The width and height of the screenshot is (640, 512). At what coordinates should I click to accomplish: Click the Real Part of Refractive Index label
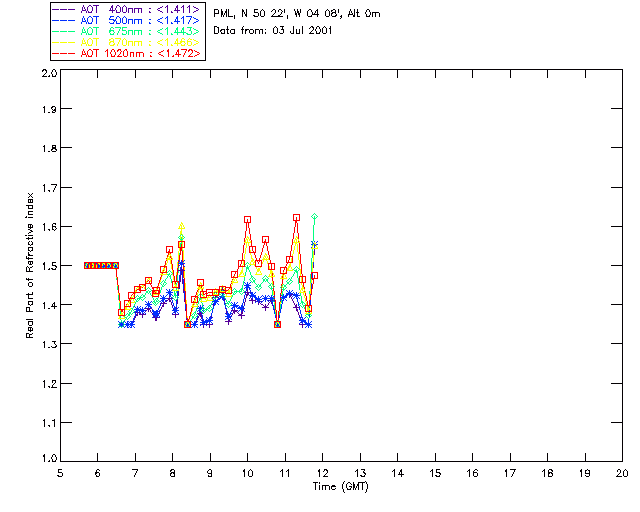tap(29, 265)
